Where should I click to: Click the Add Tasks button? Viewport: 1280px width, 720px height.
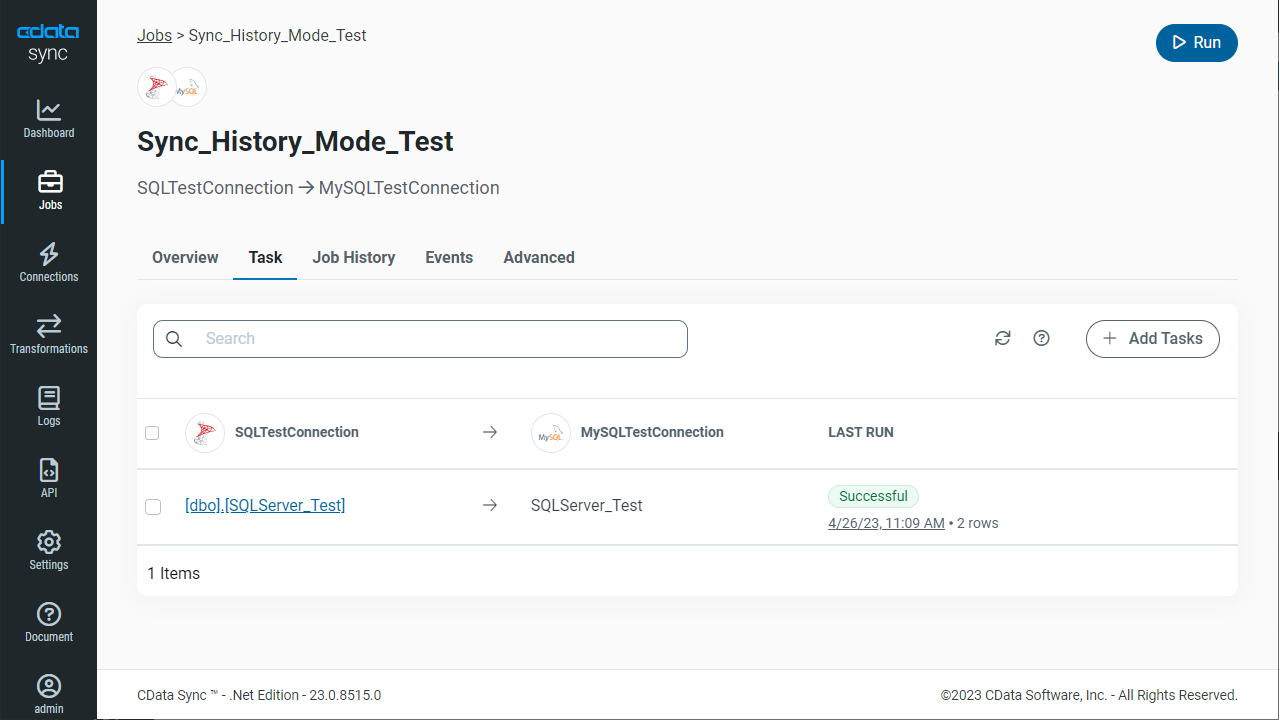tap(1152, 339)
